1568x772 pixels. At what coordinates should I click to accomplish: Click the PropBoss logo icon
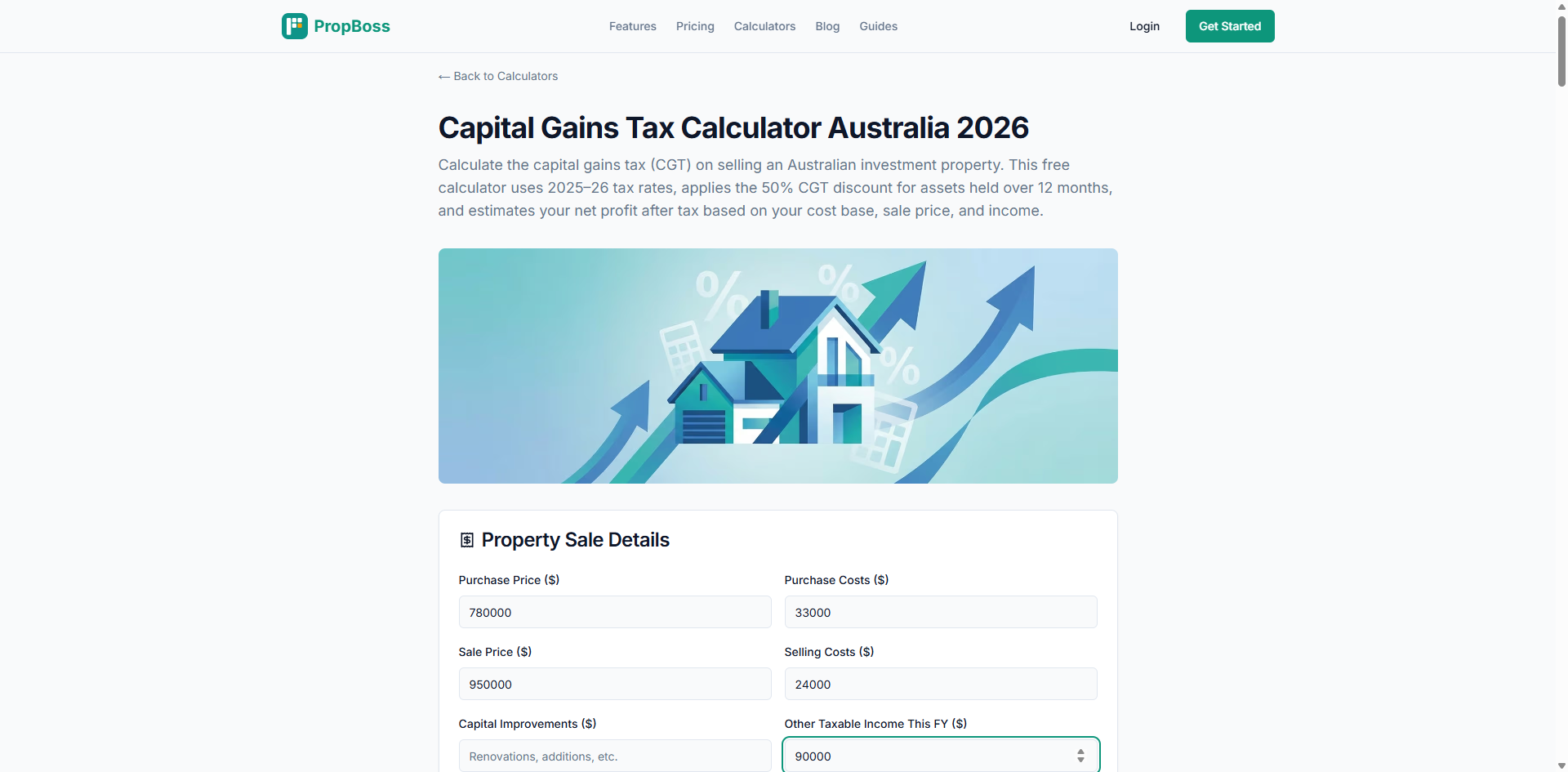click(x=294, y=26)
